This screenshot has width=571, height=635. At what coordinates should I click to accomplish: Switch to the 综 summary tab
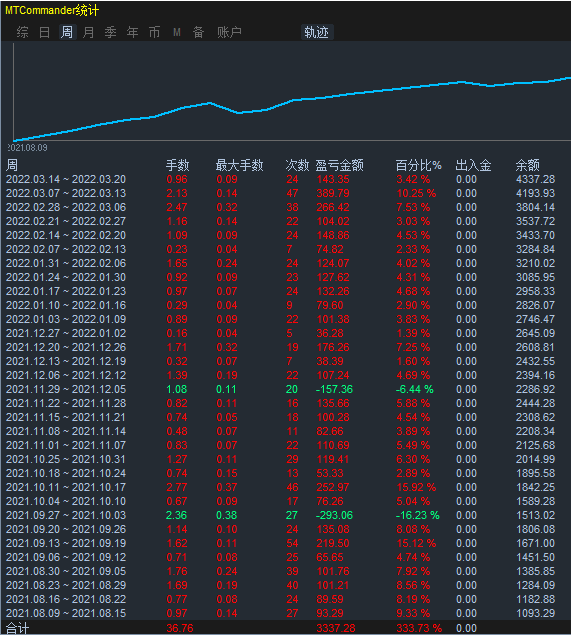23,32
